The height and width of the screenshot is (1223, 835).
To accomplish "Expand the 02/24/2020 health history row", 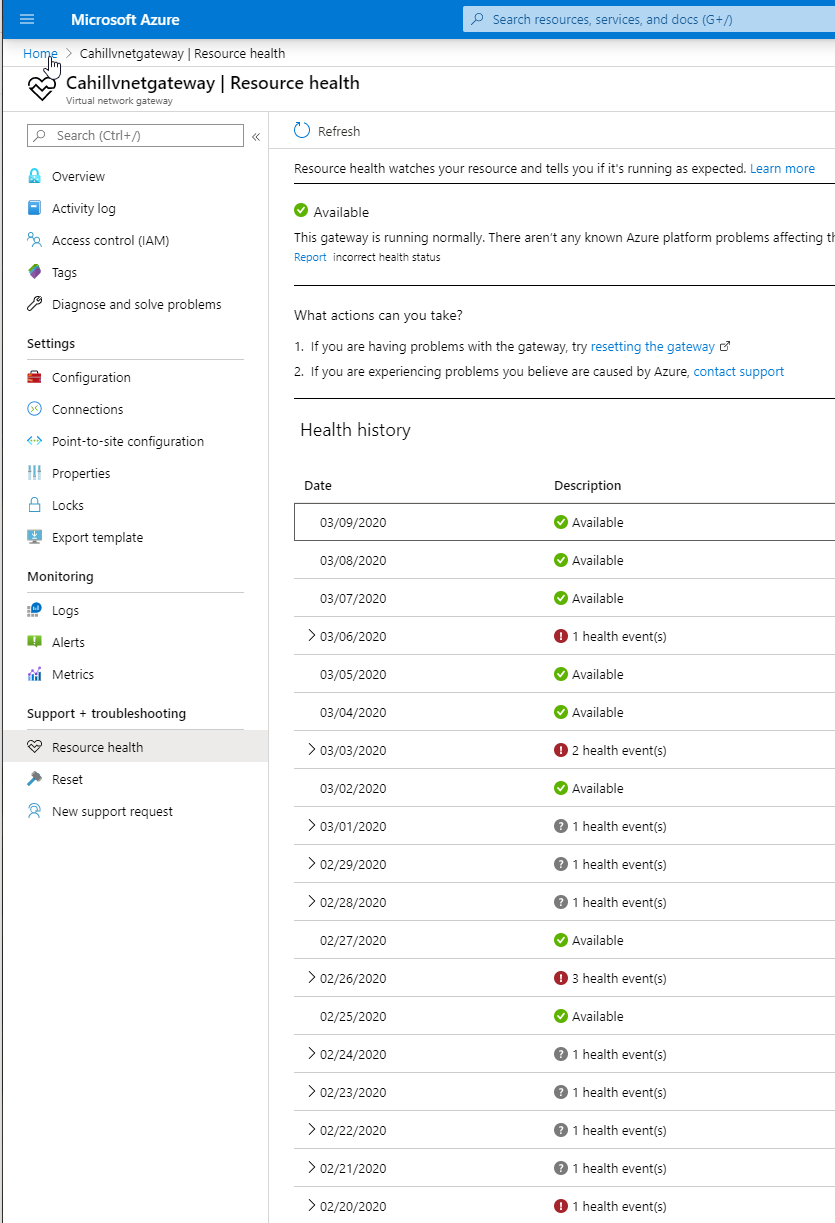I will tap(311, 1053).
